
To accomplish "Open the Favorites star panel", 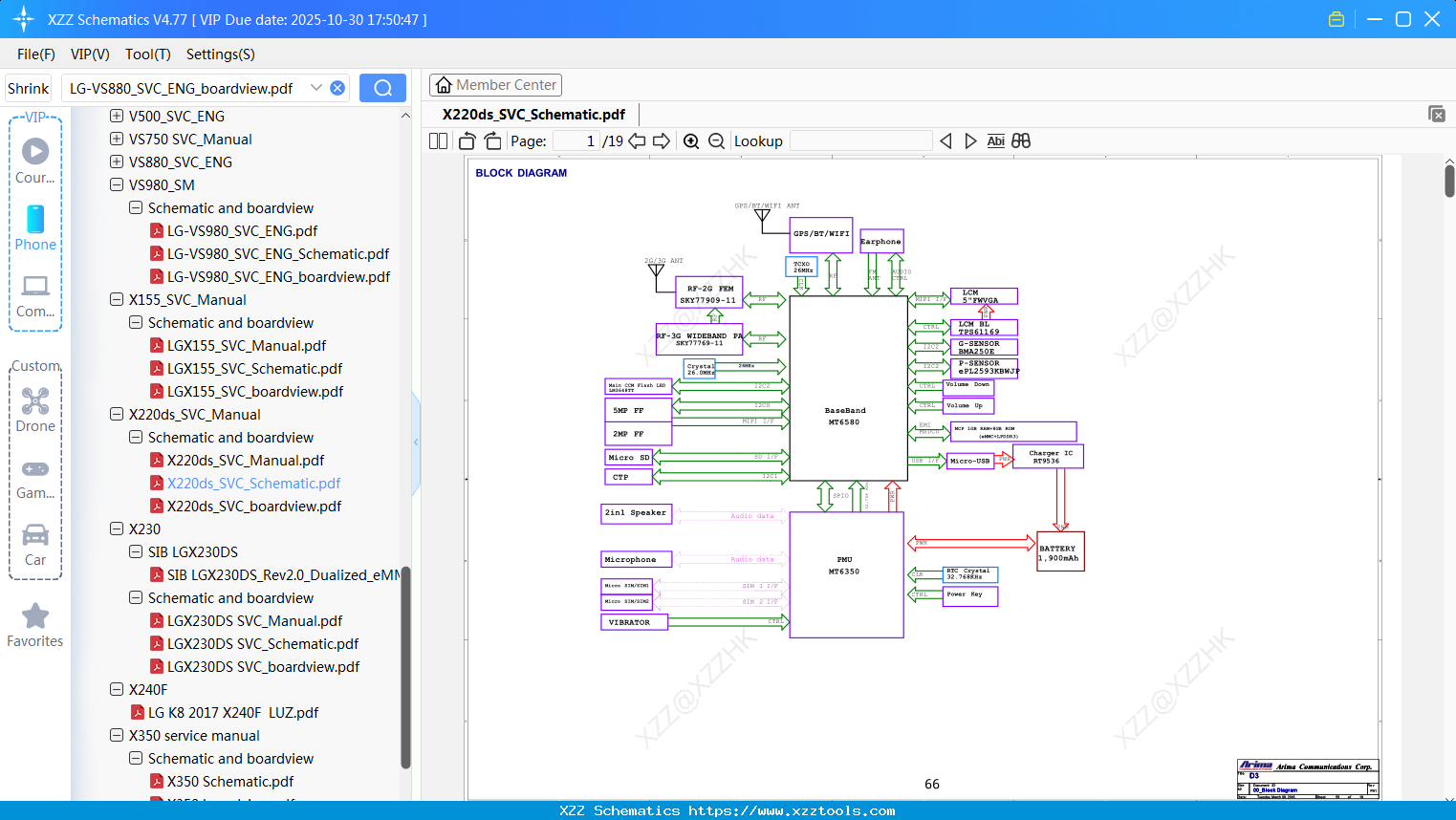I will point(35,616).
